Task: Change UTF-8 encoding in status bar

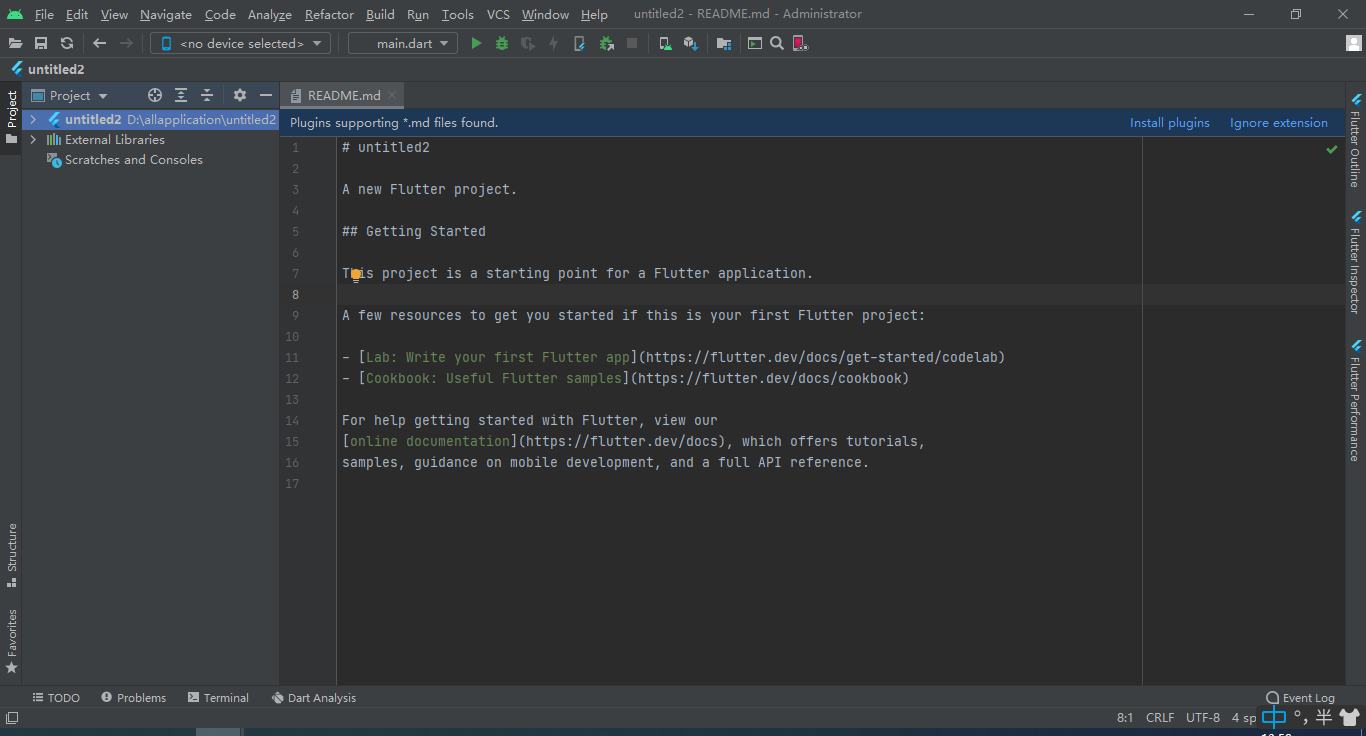Action: (1203, 717)
